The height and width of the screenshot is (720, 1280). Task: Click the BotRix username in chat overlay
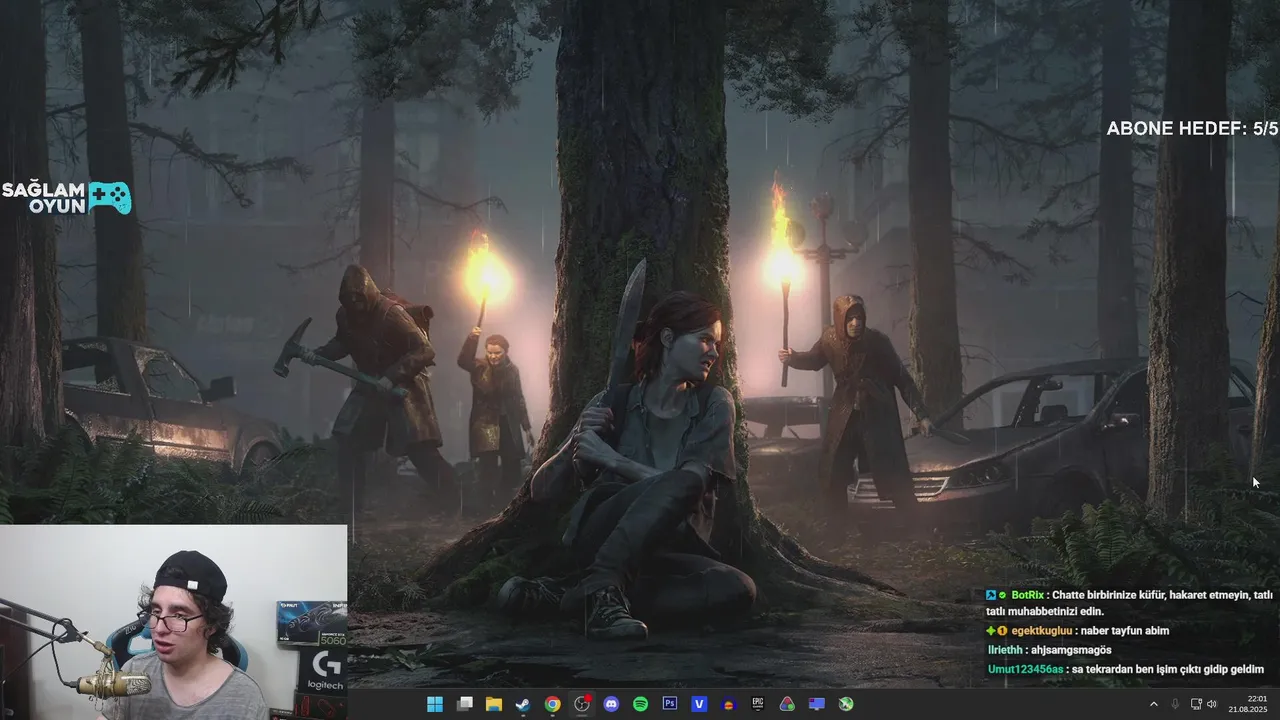pos(1027,595)
